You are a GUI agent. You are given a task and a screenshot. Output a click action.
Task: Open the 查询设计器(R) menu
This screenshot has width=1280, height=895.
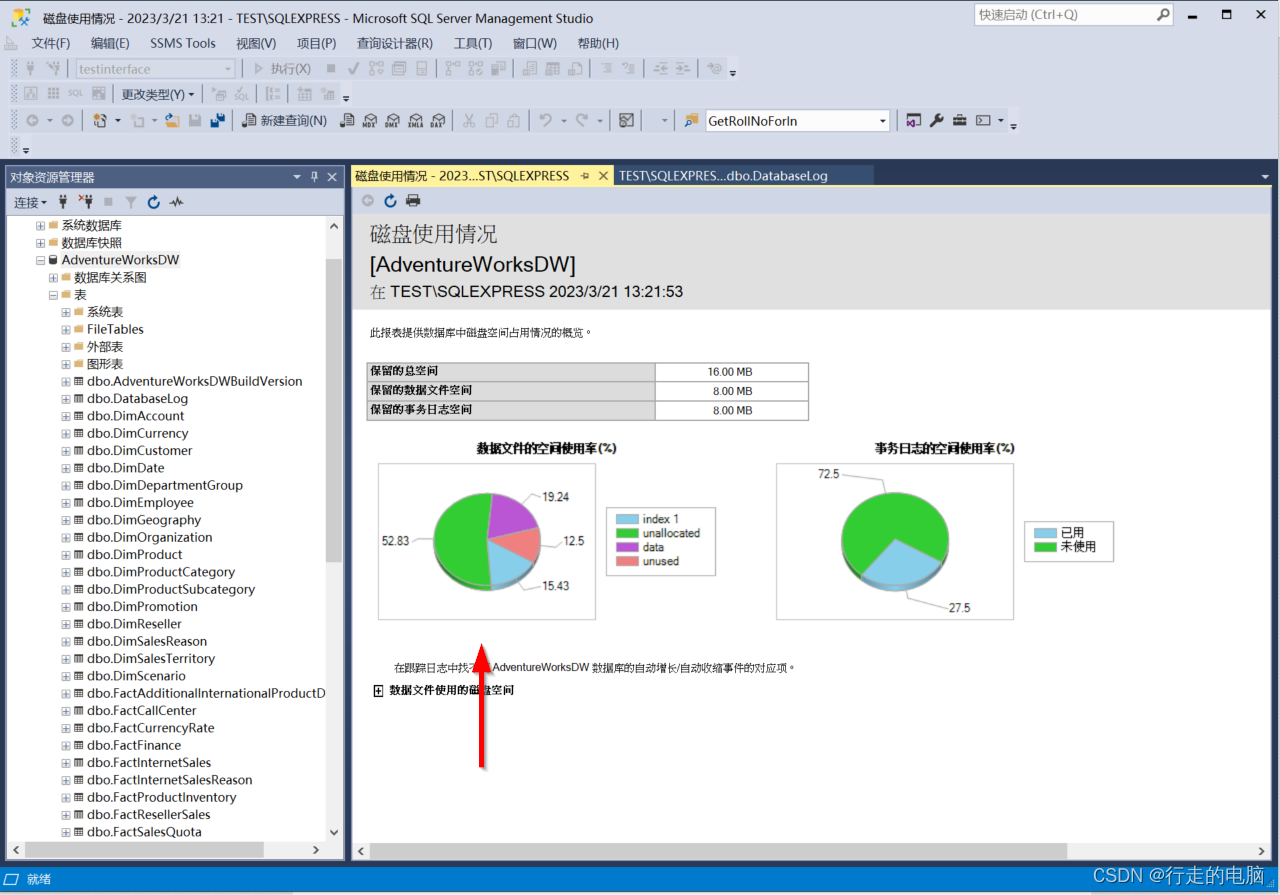coord(395,43)
